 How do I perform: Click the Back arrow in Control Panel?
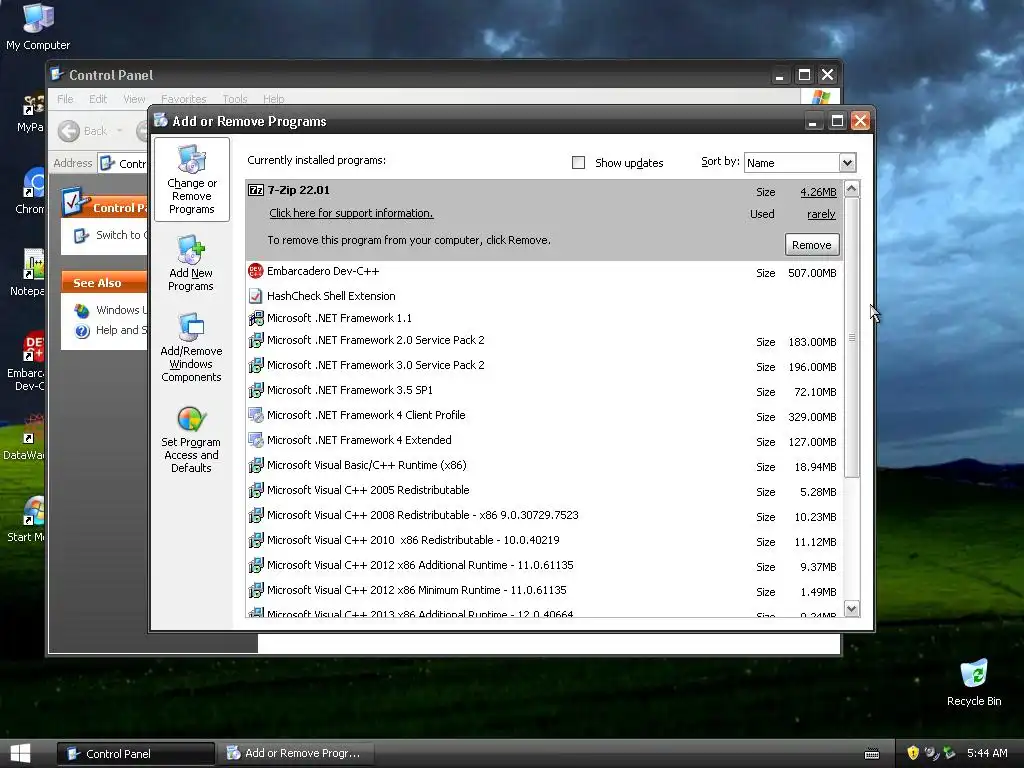(x=69, y=131)
